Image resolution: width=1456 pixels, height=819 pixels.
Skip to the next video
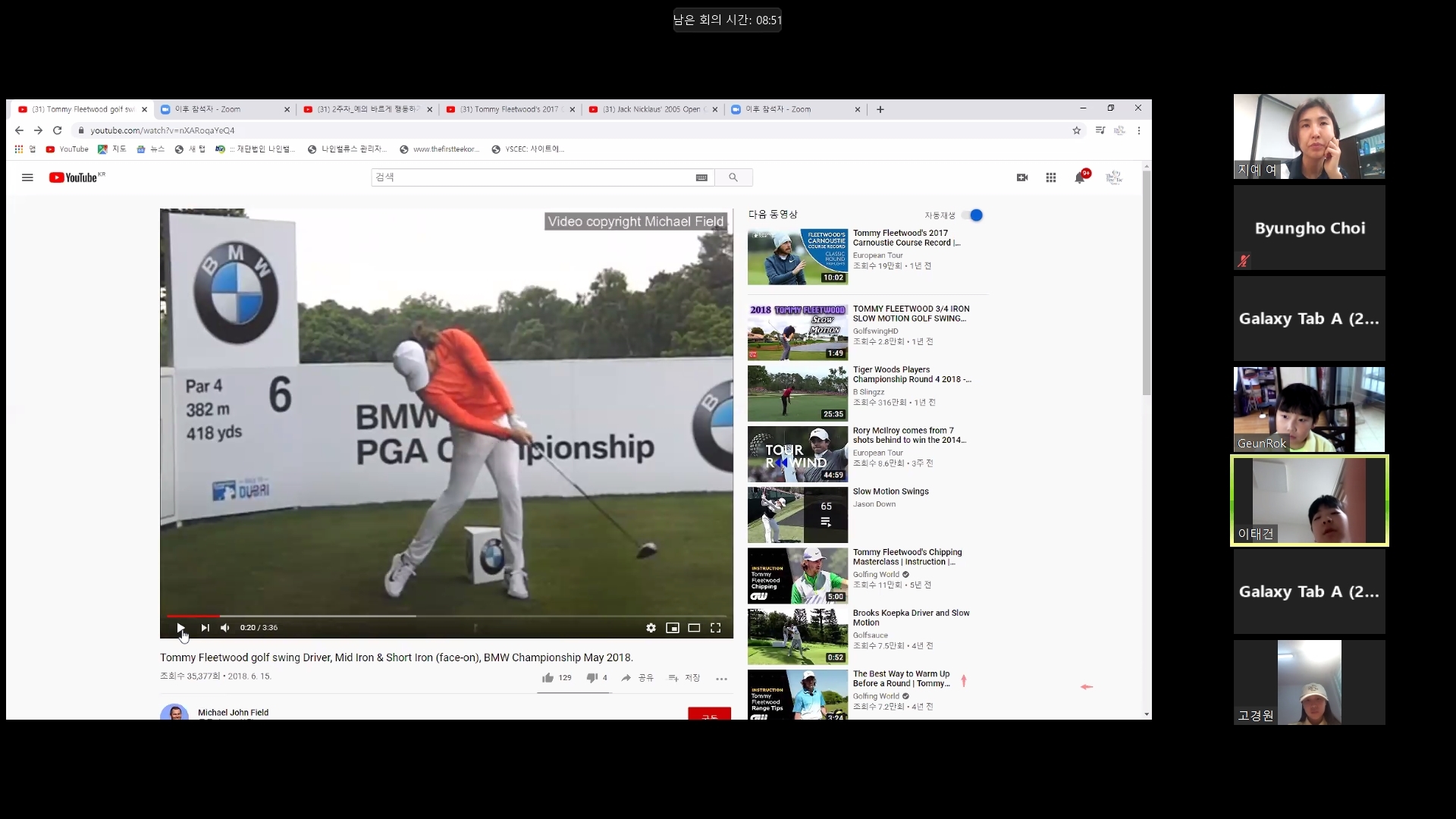tap(205, 628)
